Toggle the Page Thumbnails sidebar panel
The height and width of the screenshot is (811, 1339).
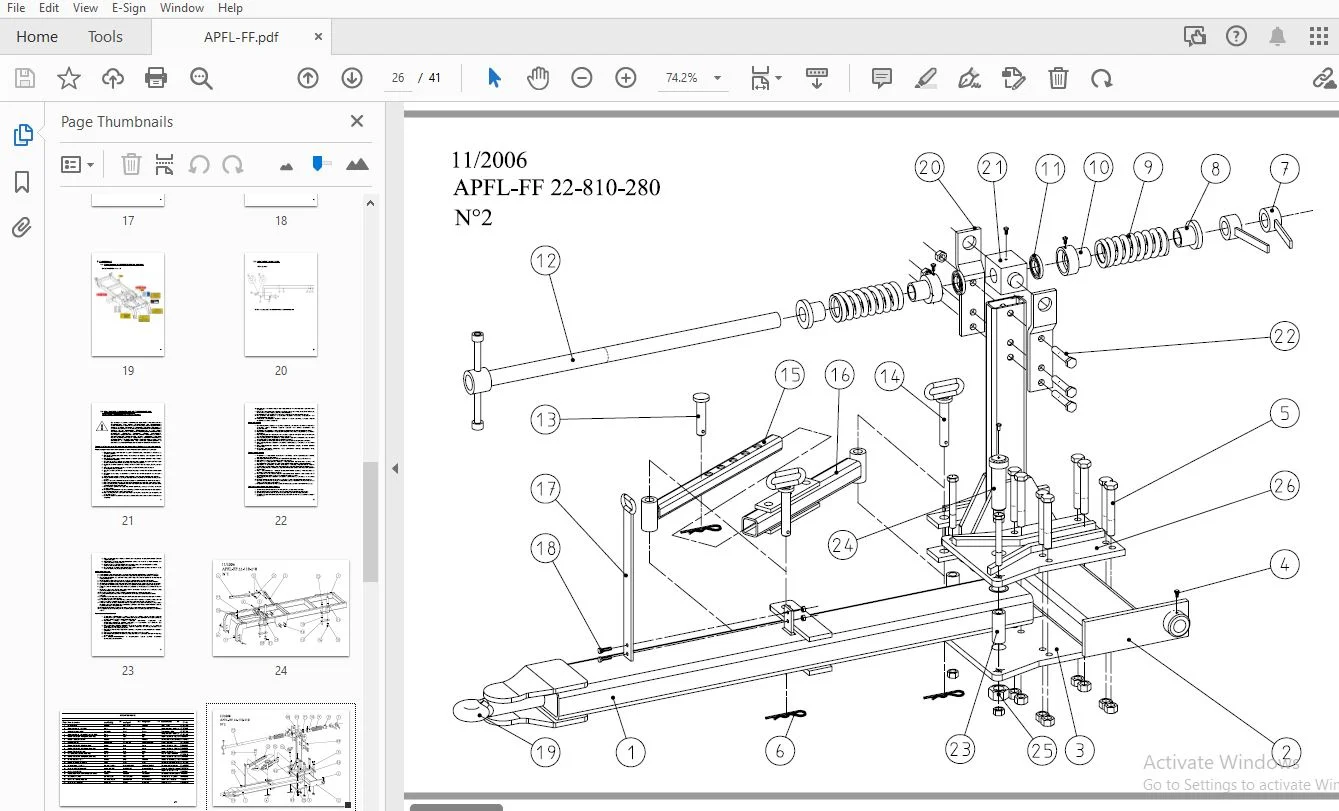pos(22,135)
